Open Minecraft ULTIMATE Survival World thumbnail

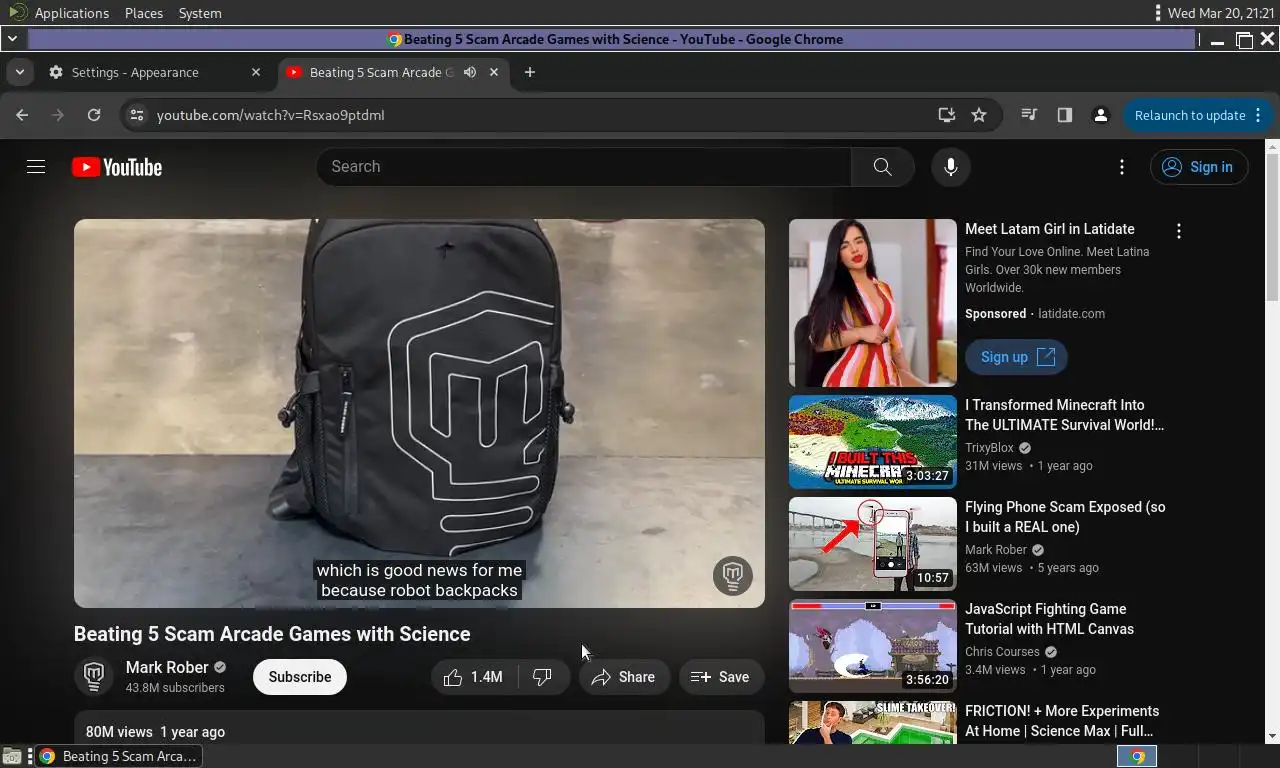(872, 442)
